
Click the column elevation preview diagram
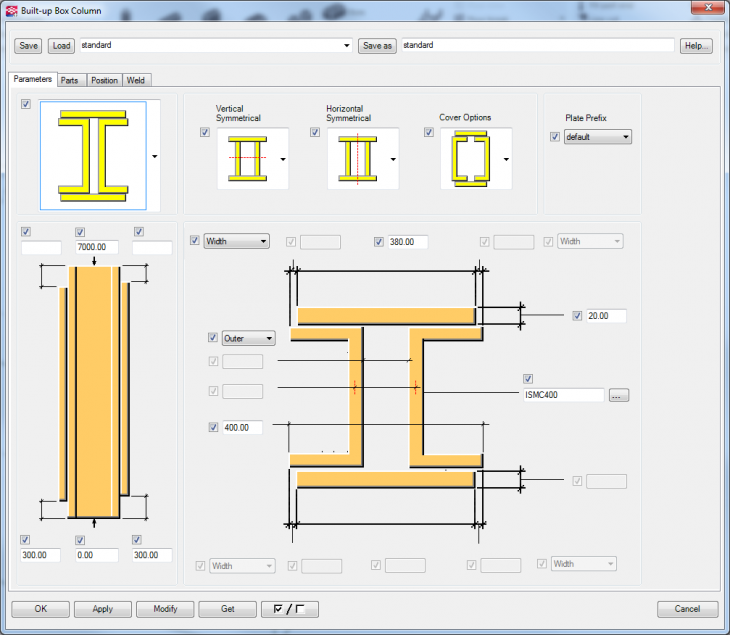94,391
